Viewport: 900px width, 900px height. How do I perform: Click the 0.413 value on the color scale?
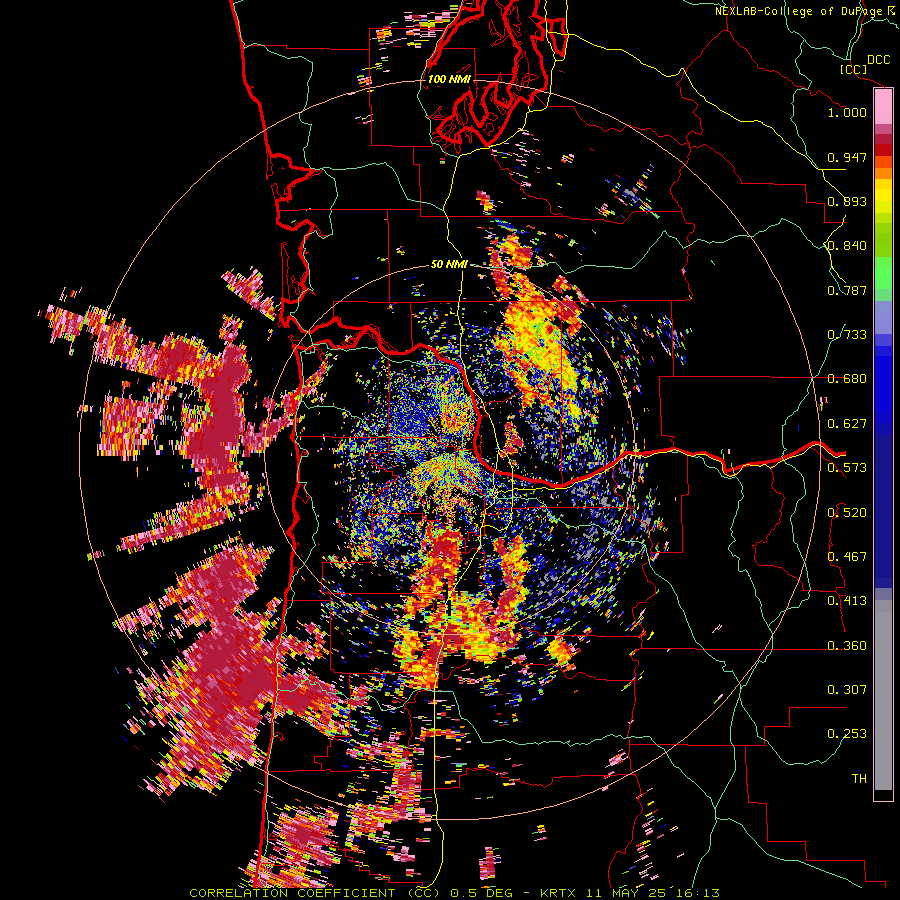click(x=847, y=601)
